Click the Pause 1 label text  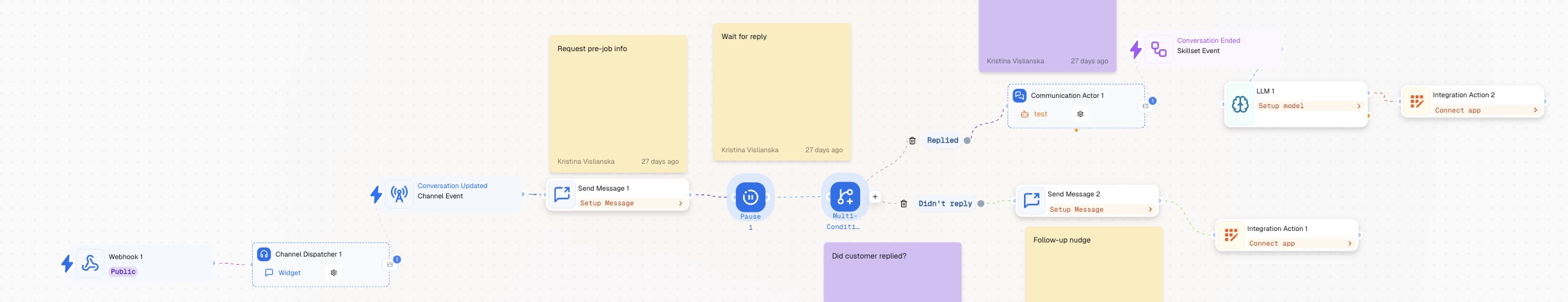pyautogui.click(x=751, y=221)
